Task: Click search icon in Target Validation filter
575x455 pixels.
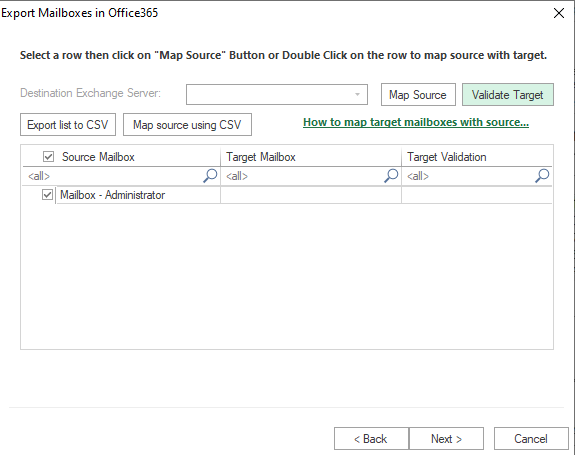Action: [x=542, y=176]
